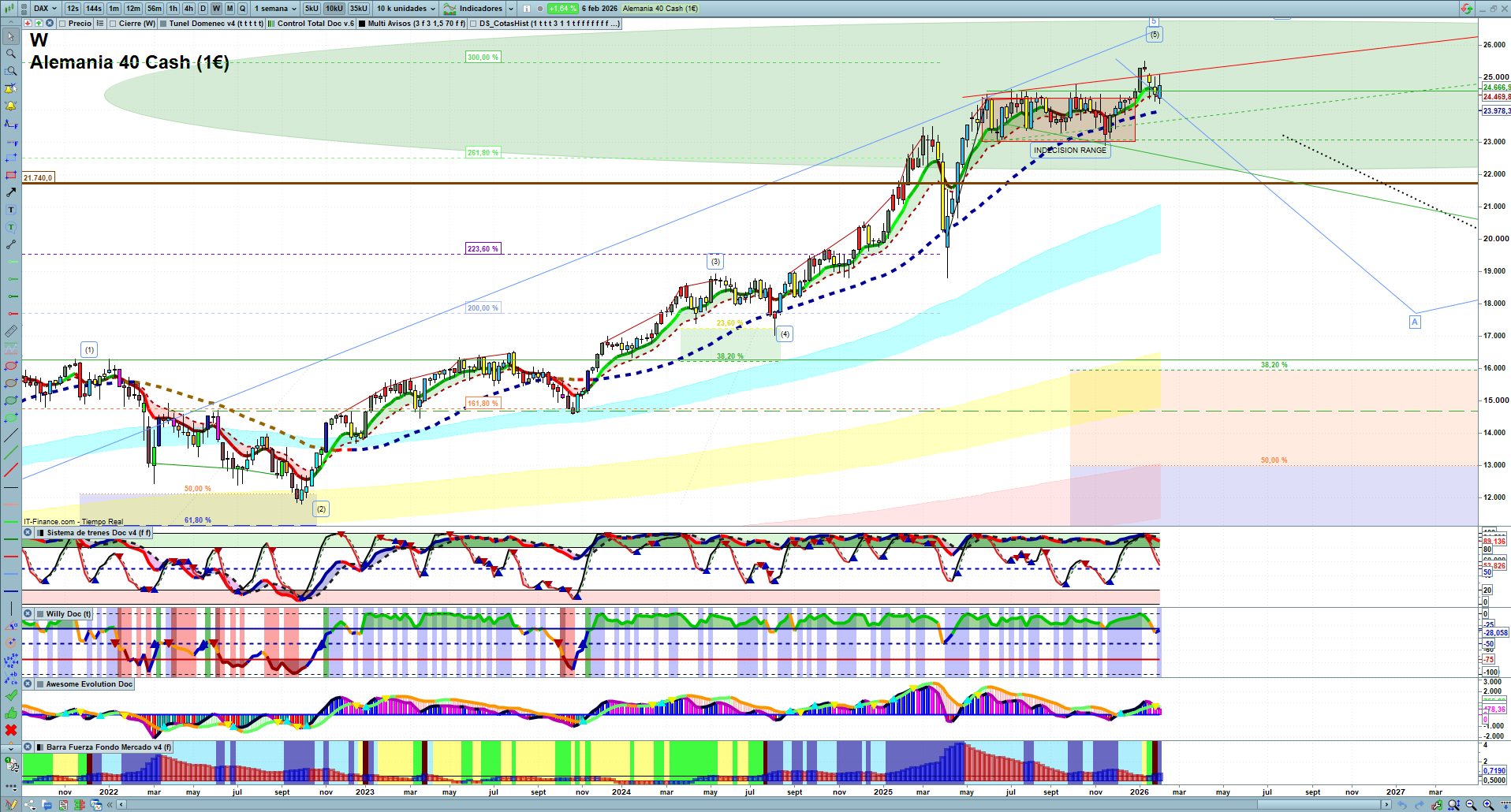Open the '1 semana' timeframe dropdown
The image size is (1511, 812).
pos(275,9)
